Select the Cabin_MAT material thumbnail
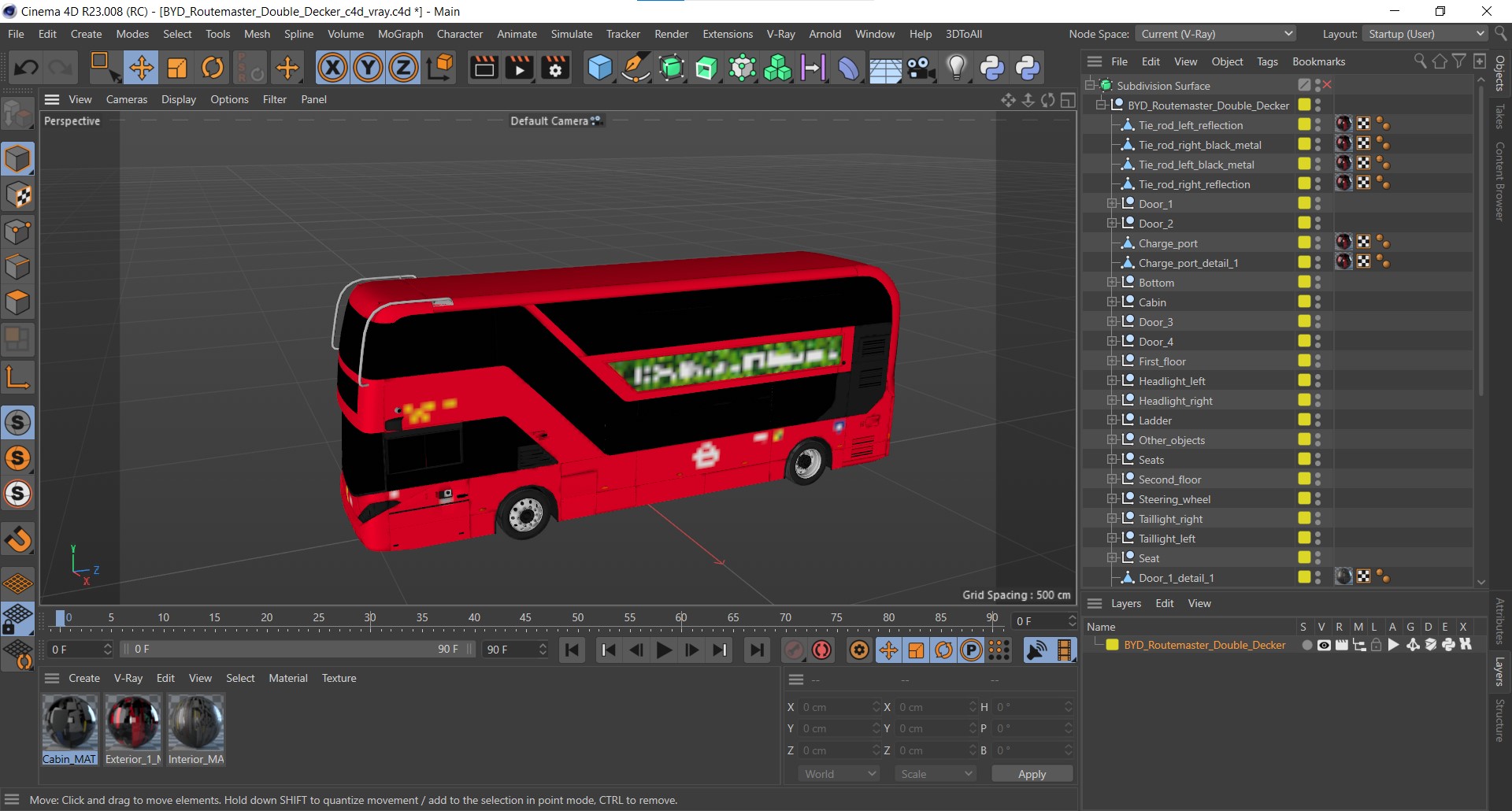The image size is (1512, 811). click(69, 723)
